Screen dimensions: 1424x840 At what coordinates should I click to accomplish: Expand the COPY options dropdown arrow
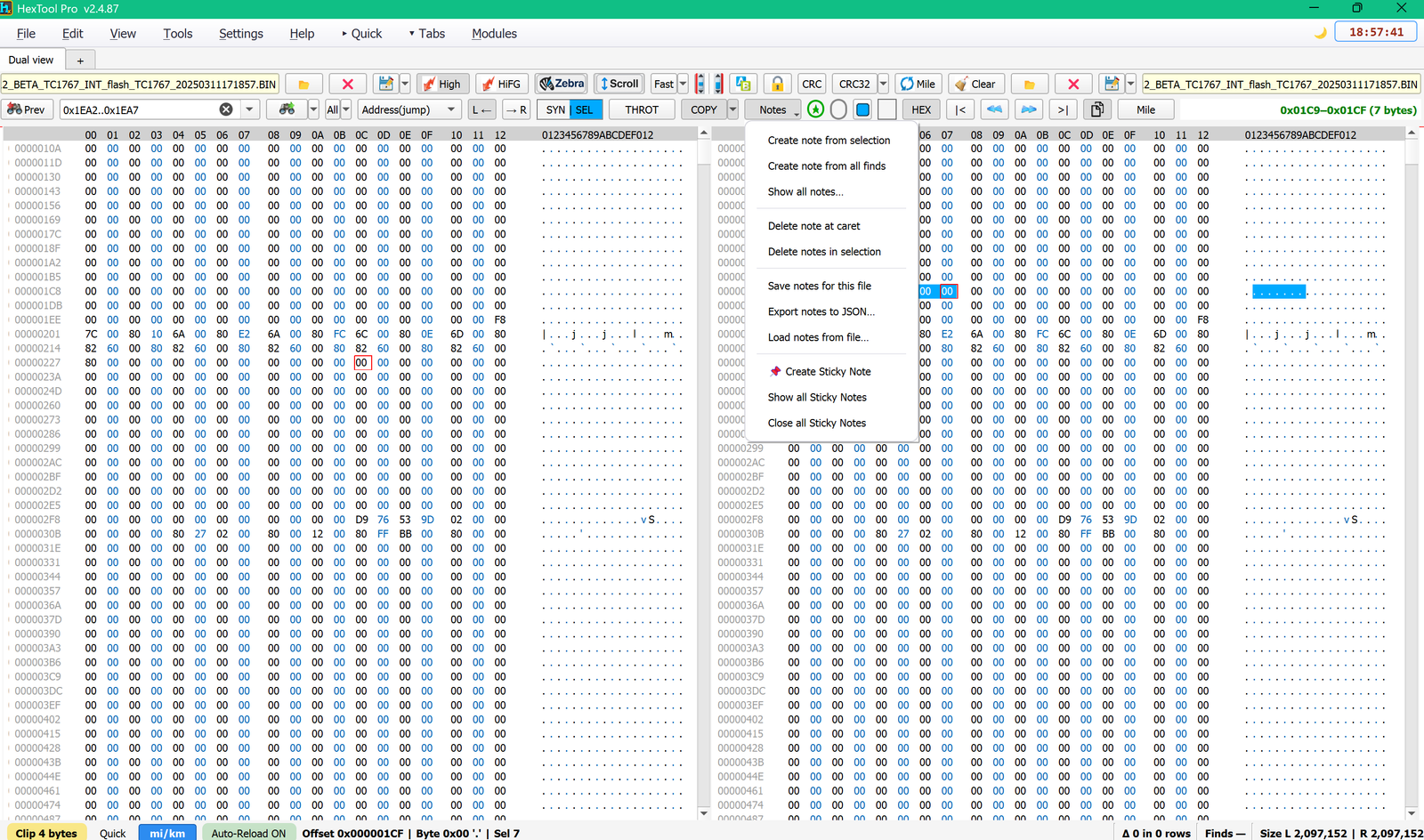coord(732,109)
